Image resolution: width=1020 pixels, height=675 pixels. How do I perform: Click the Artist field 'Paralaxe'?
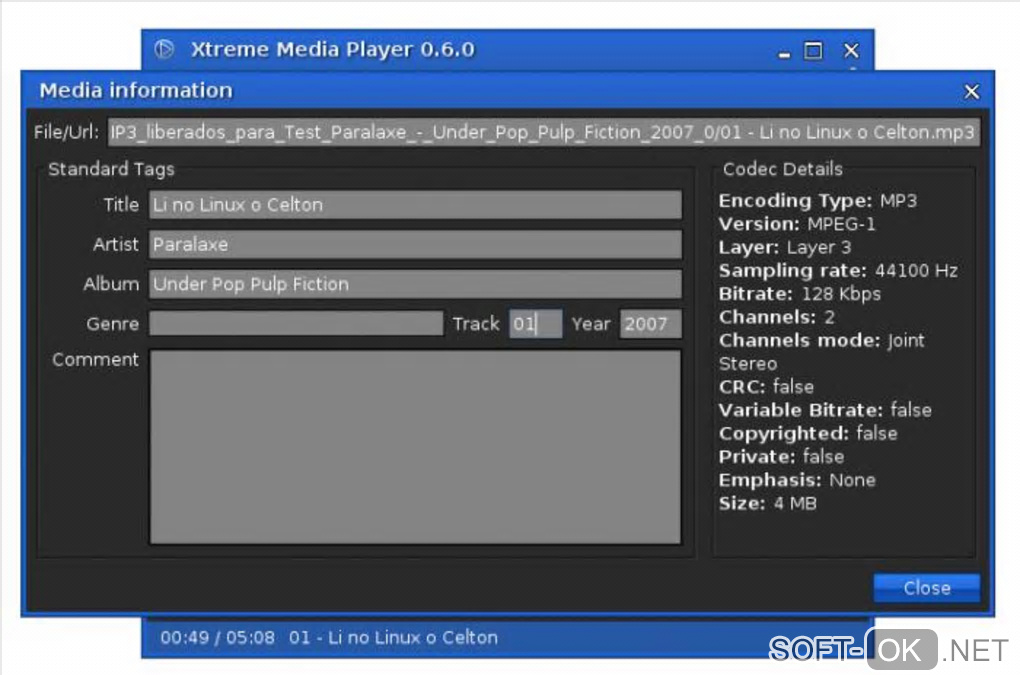(x=416, y=245)
